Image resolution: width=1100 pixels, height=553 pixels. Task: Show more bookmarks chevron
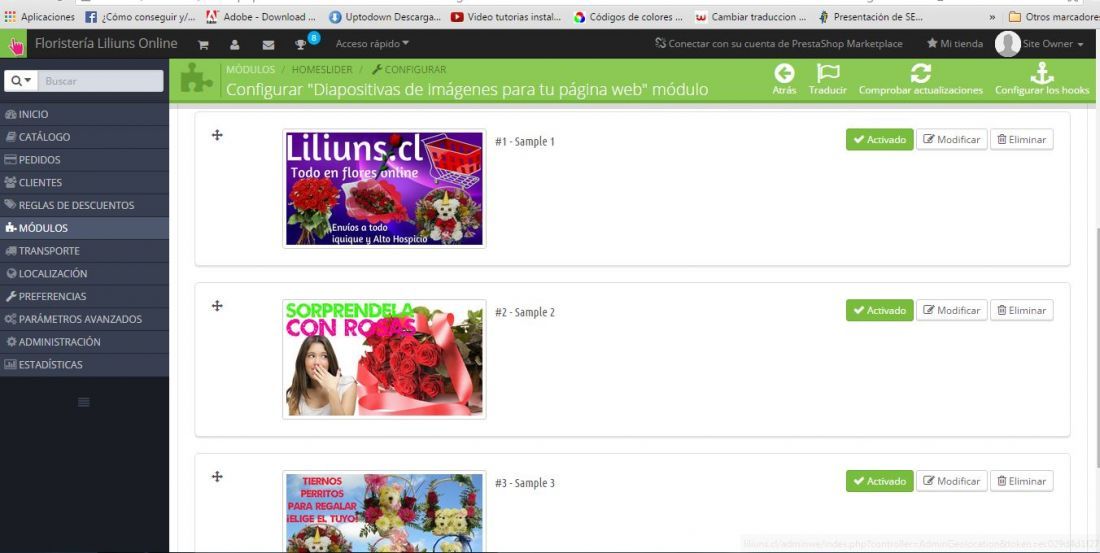click(x=992, y=17)
